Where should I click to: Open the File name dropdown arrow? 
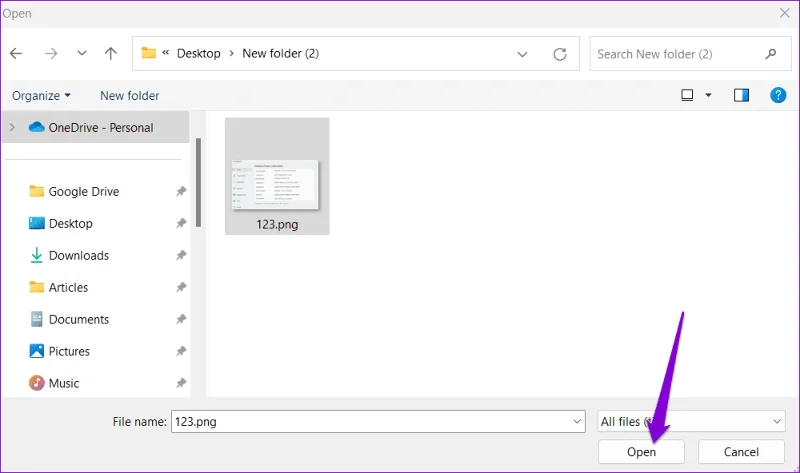(x=577, y=422)
